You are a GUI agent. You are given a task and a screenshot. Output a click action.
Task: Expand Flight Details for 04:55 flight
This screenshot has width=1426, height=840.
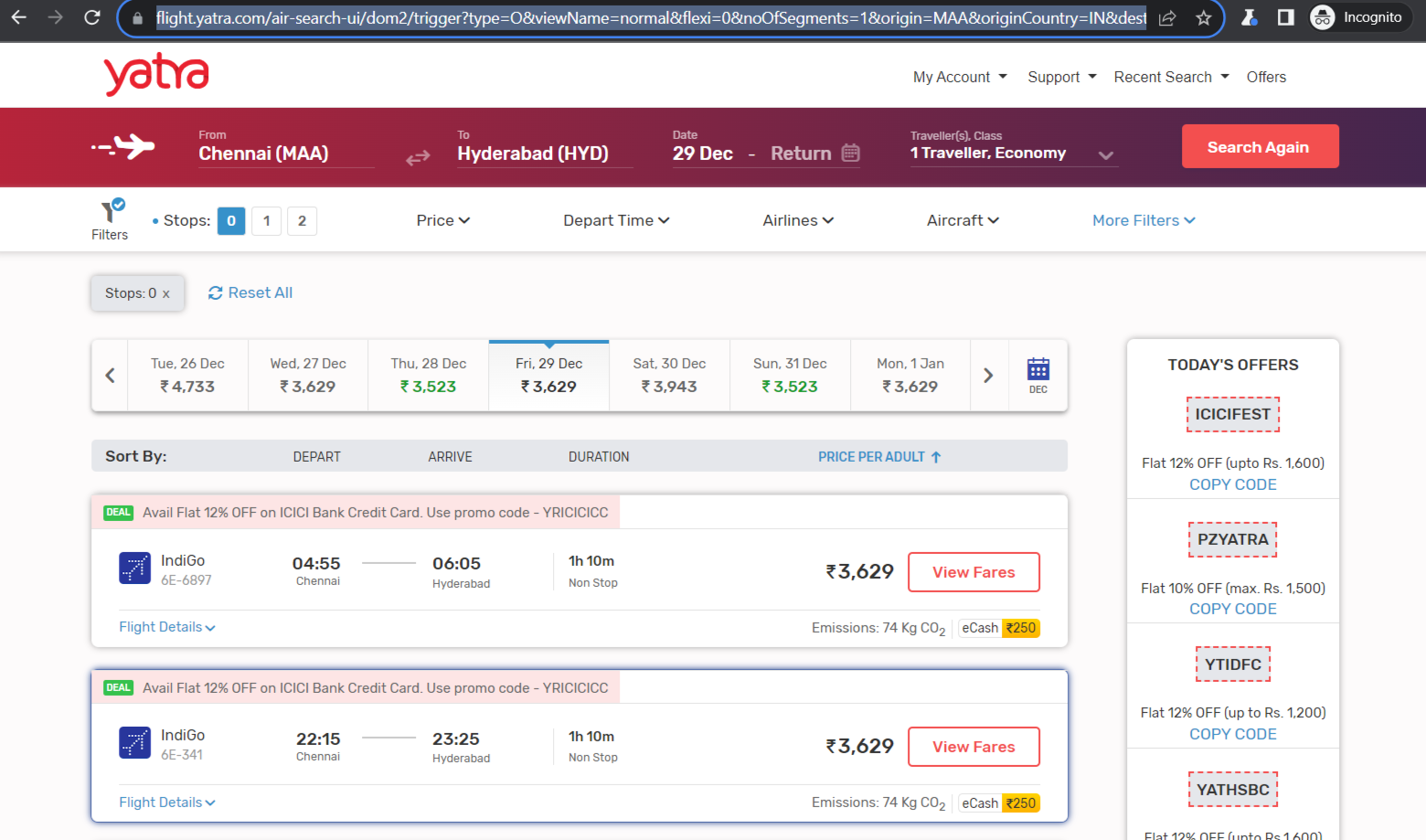coord(167,627)
